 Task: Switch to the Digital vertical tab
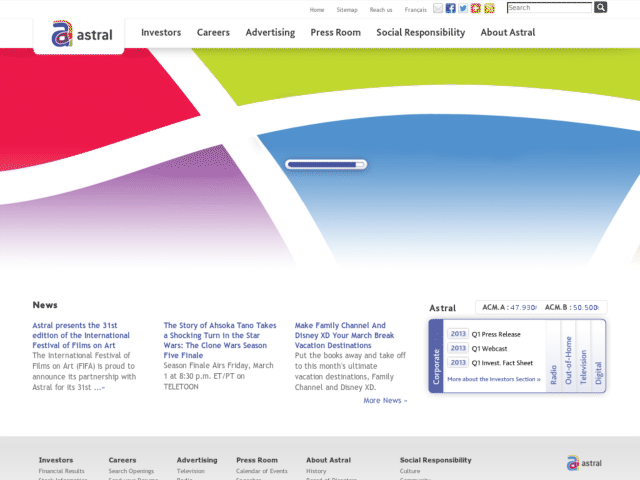point(598,356)
